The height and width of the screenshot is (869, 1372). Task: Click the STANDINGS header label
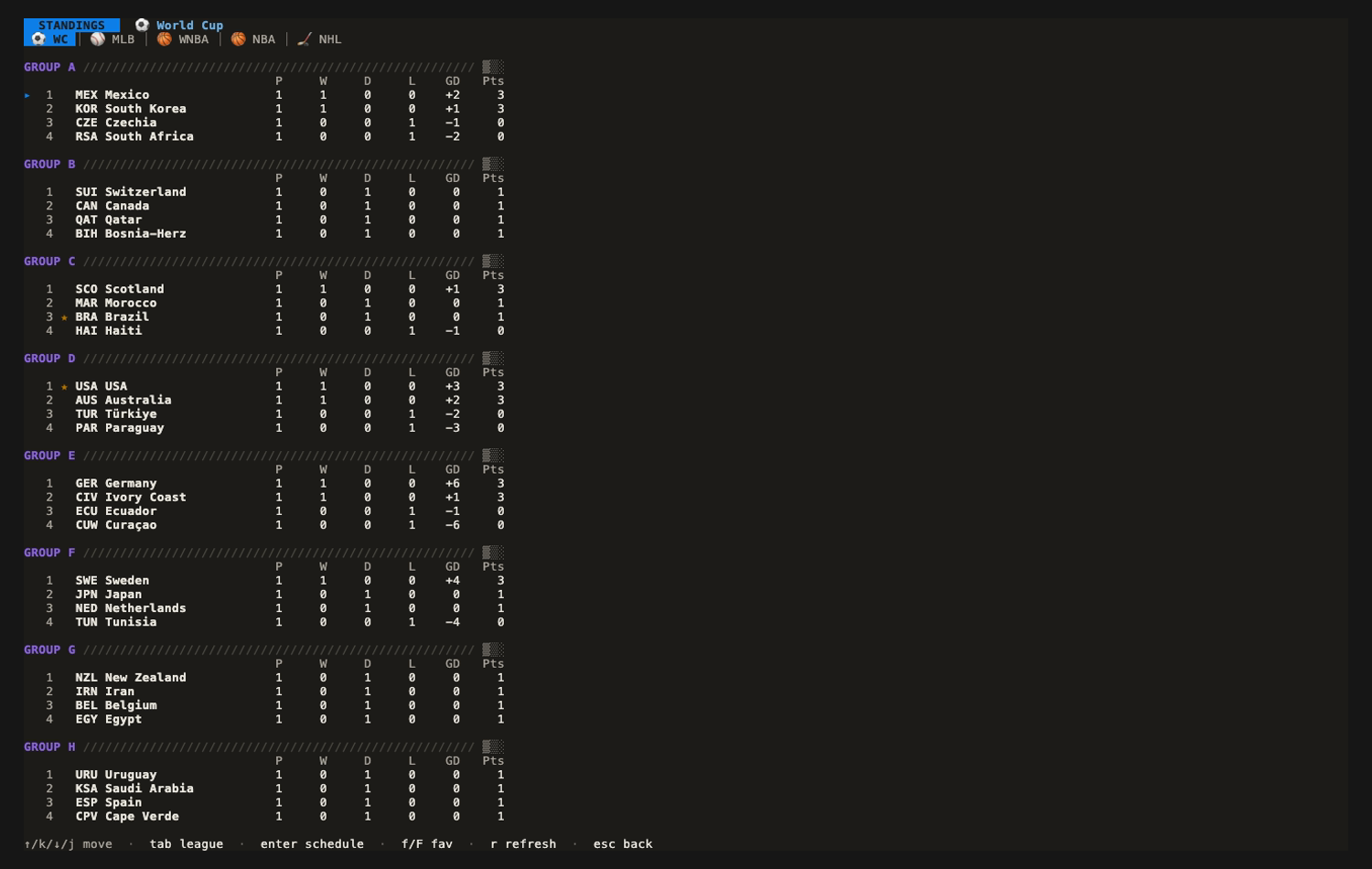tap(71, 26)
